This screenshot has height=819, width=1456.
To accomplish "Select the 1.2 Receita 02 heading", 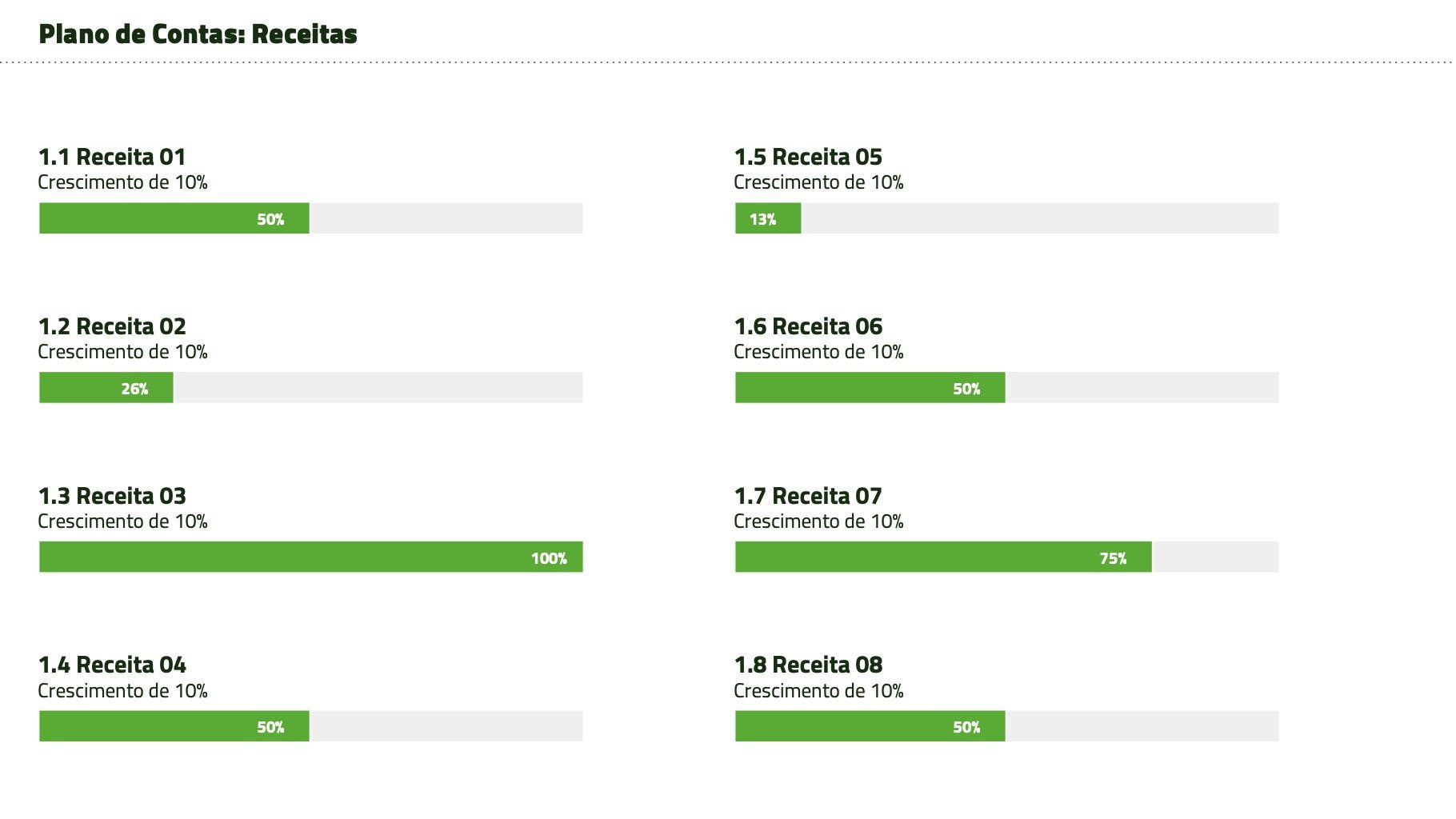I will [x=112, y=326].
